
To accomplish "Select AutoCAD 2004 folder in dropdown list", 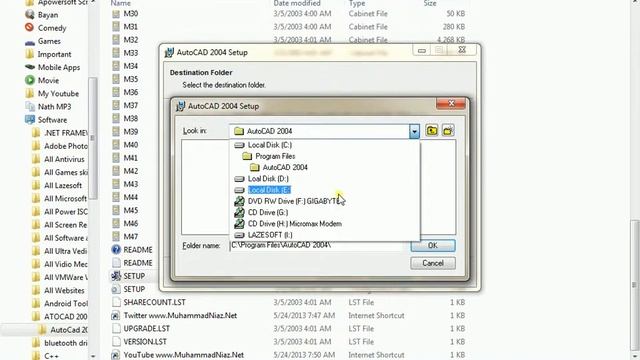I will (x=285, y=167).
